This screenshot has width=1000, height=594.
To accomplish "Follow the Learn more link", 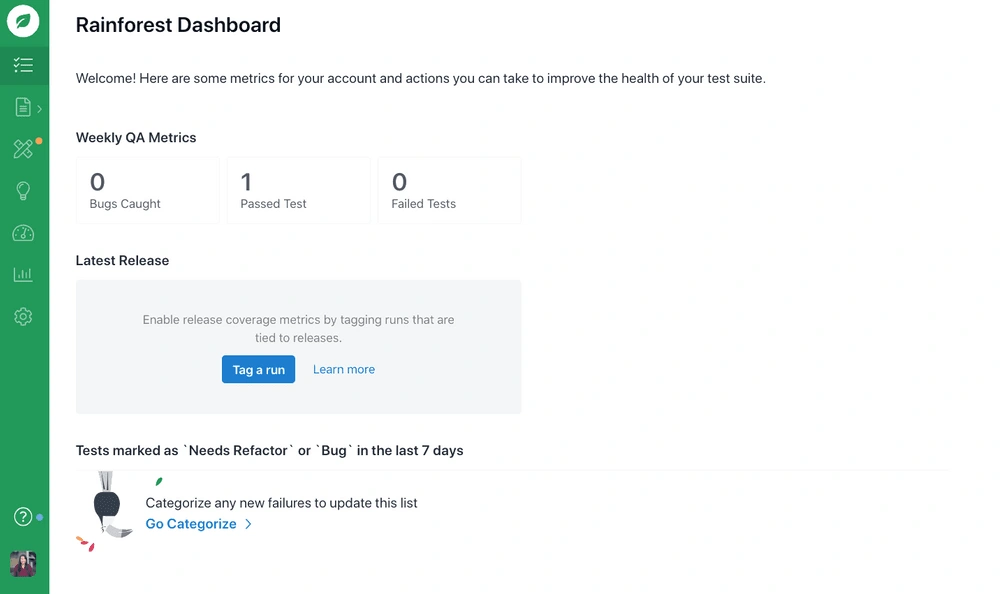I will point(344,369).
